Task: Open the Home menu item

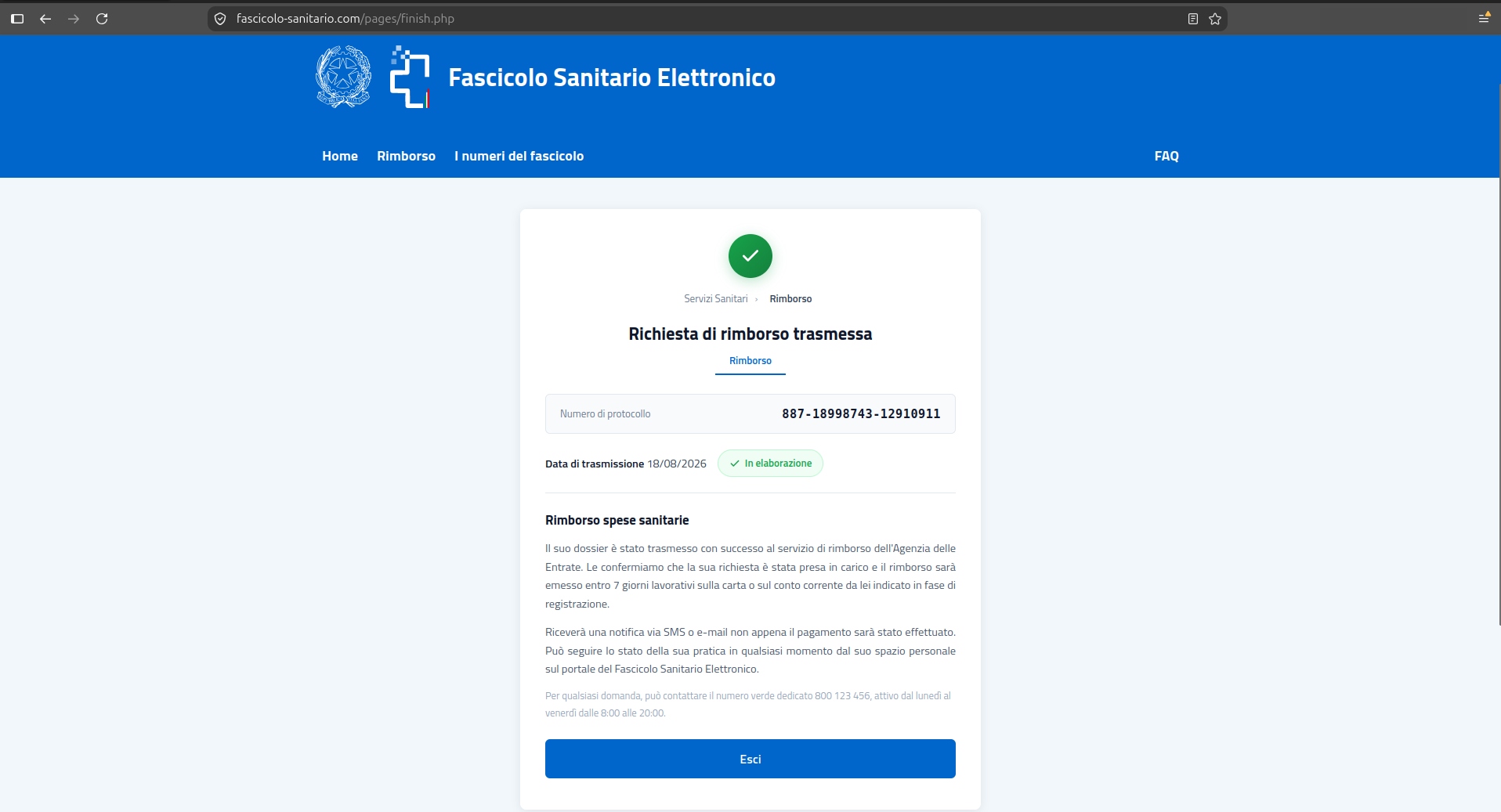Action: click(340, 156)
